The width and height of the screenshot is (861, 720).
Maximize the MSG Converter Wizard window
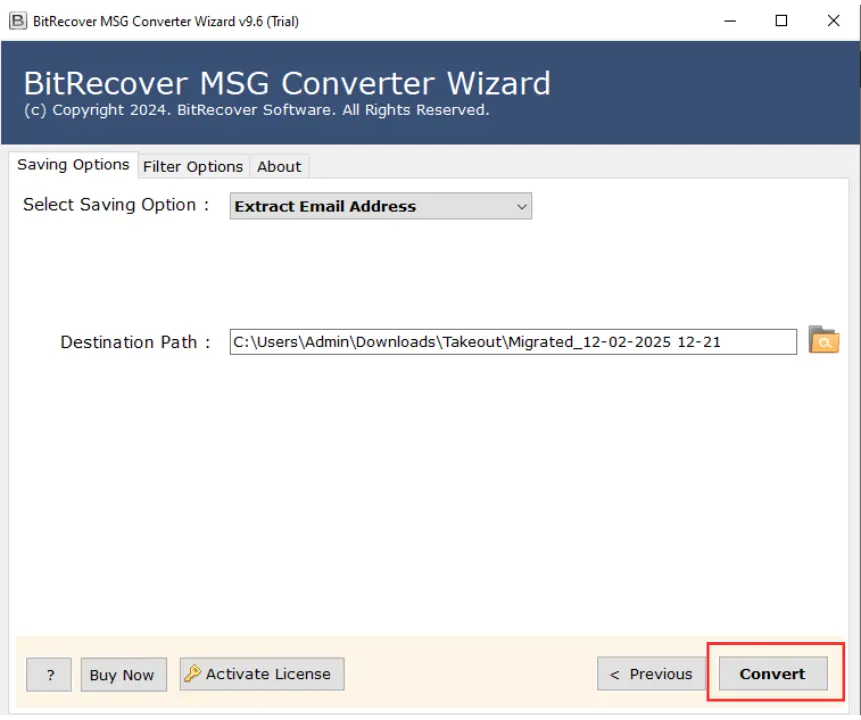[x=781, y=21]
